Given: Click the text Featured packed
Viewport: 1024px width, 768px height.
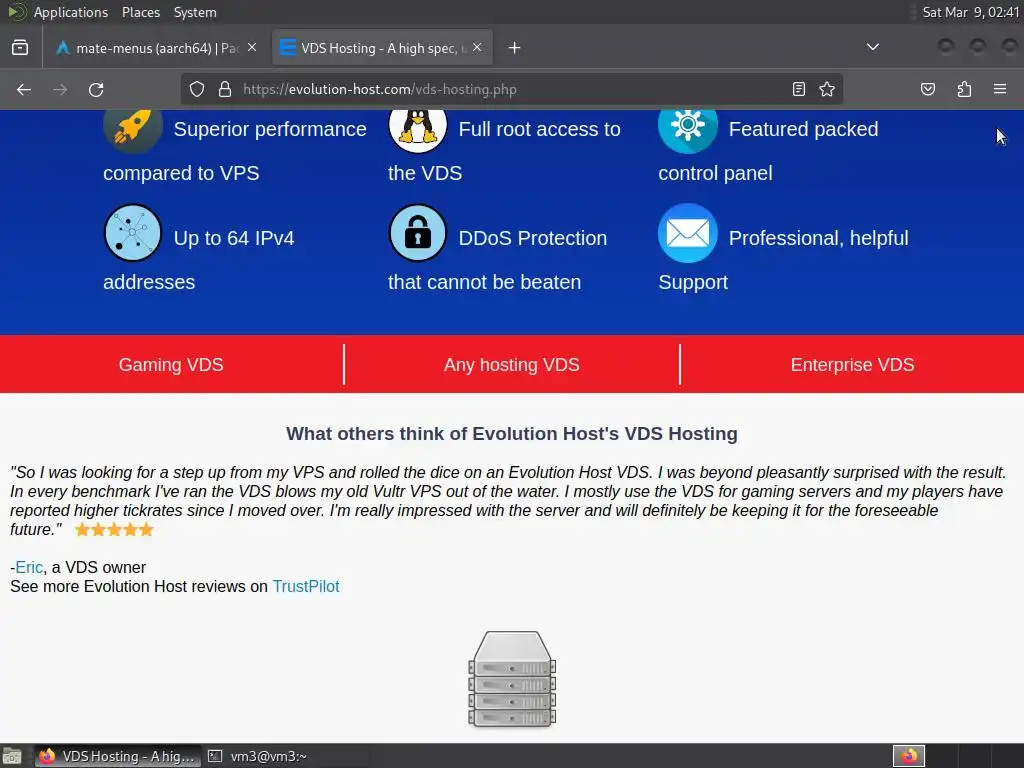Looking at the screenshot, I should [x=803, y=129].
